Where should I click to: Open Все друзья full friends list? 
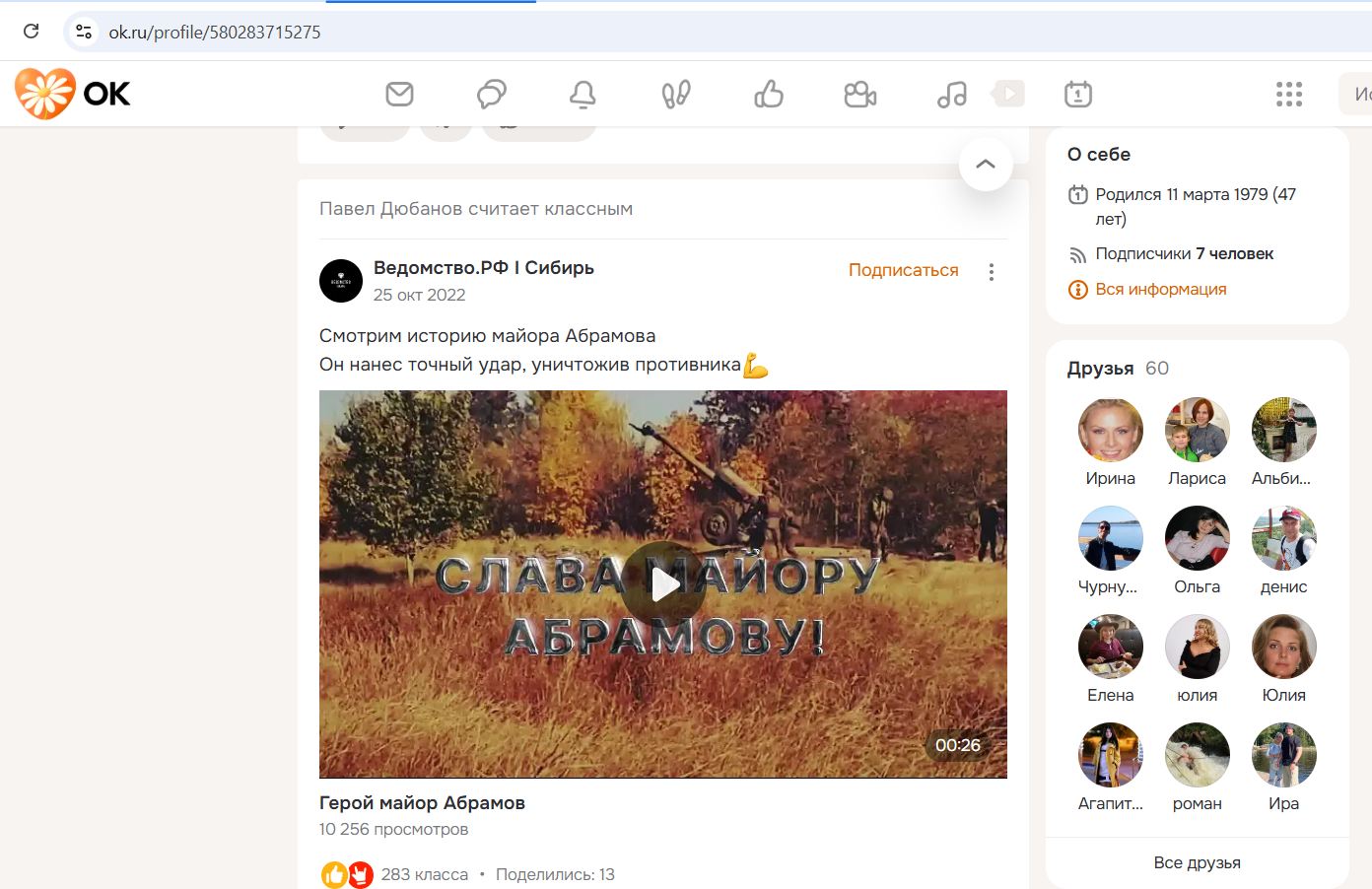[1197, 862]
